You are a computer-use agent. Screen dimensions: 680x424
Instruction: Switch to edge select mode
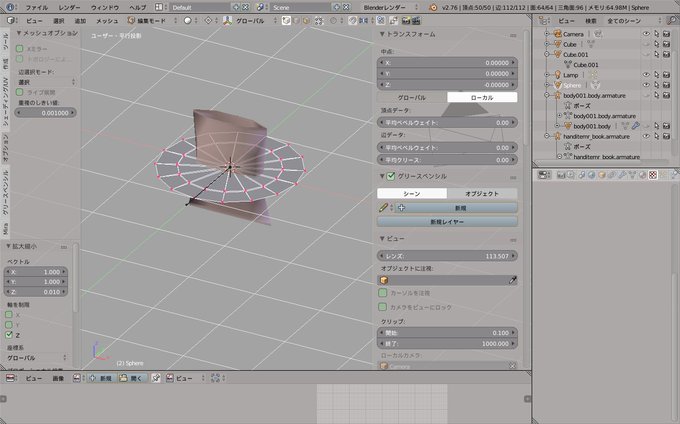coord(297,20)
